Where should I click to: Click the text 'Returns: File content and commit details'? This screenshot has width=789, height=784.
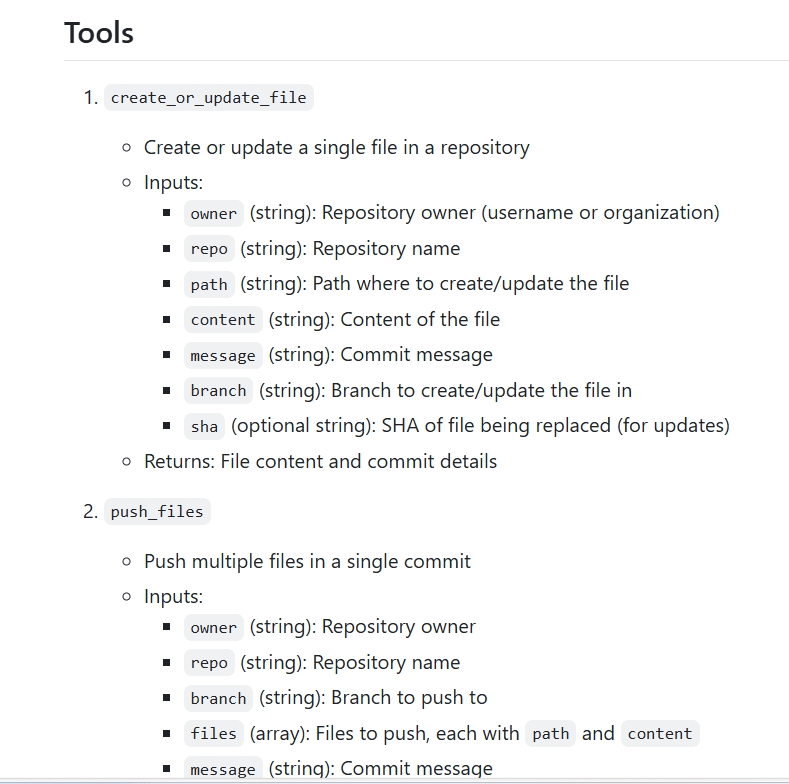click(x=321, y=461)
